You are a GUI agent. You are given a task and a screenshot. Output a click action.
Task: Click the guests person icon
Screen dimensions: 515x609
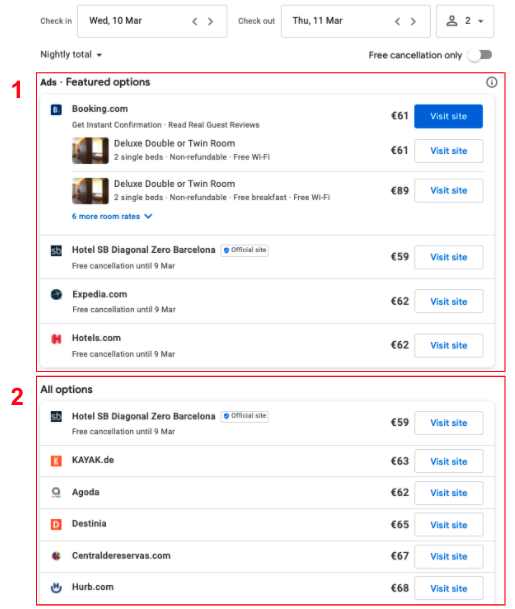(x=451, y=21)
